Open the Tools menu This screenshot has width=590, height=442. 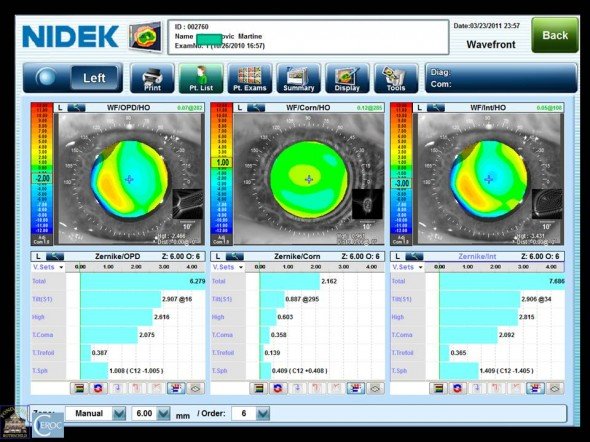pyautogui.click(x=396, y=78)
